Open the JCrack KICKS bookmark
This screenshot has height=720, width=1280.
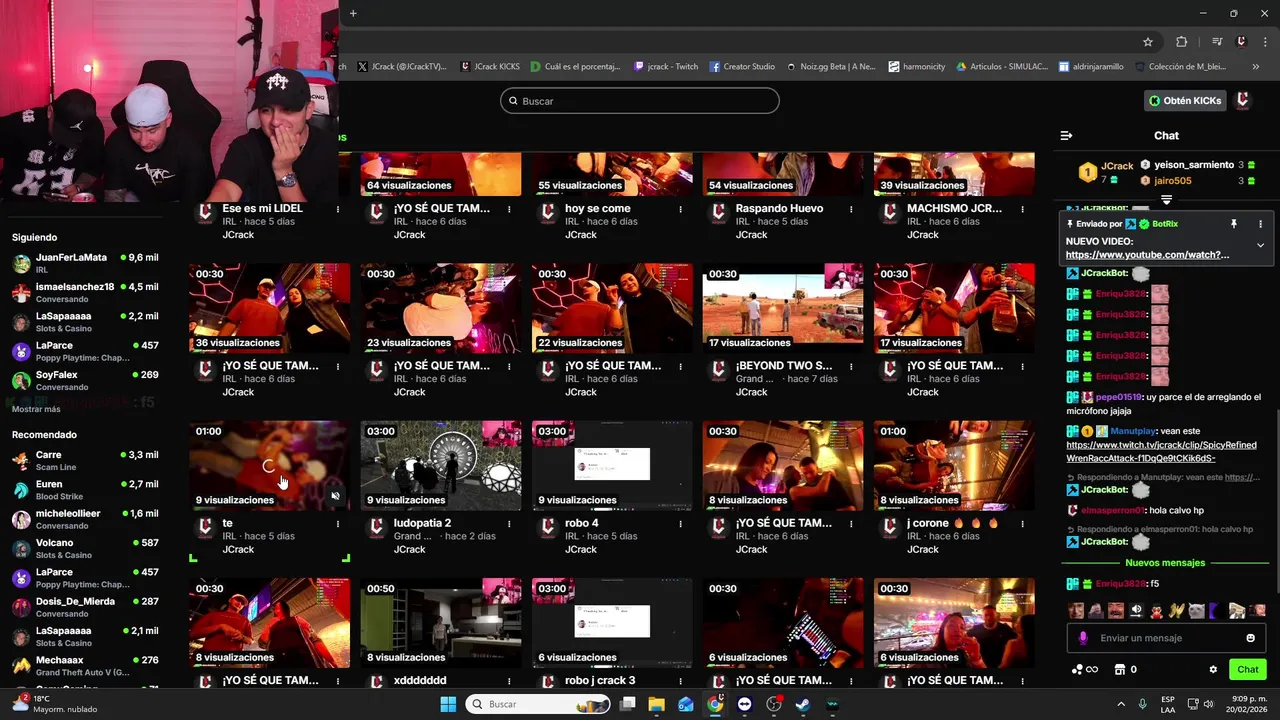490,67
